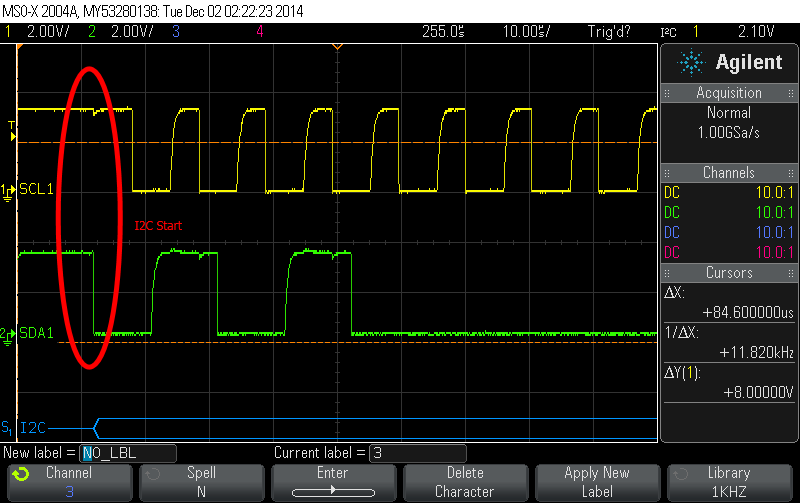Click the I2C serial decode label
The height and width of the screenshot is (503, 800).
33,427
